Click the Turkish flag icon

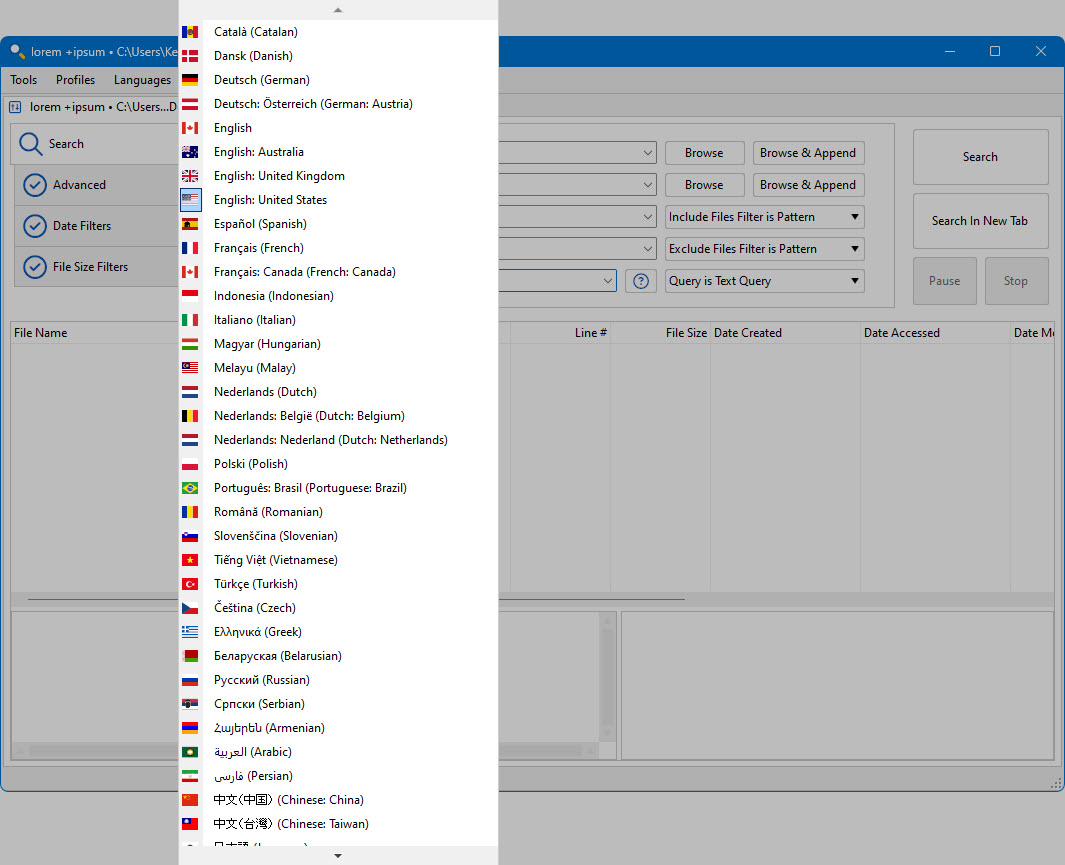point(190,584)
